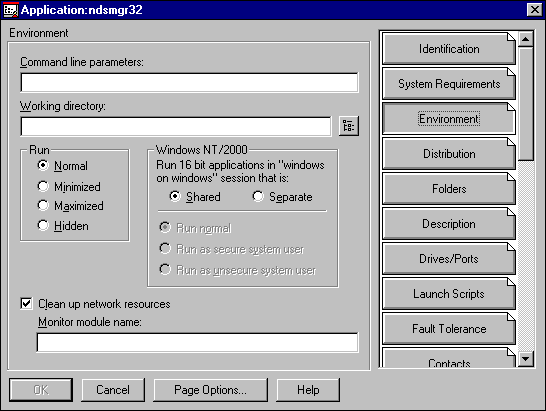Show the Fault Tolerance page
The image size is (546, 411).
tap(449, 328)
